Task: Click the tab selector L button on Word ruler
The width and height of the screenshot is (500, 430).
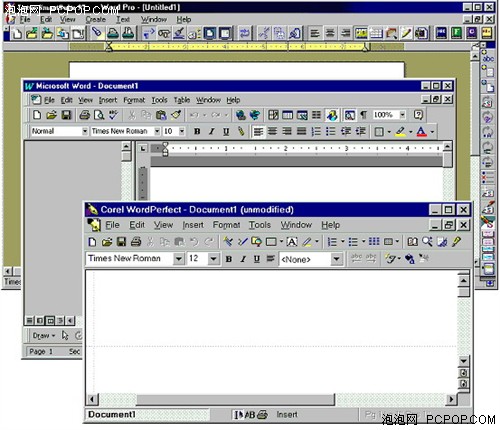Action: (143, 148)
